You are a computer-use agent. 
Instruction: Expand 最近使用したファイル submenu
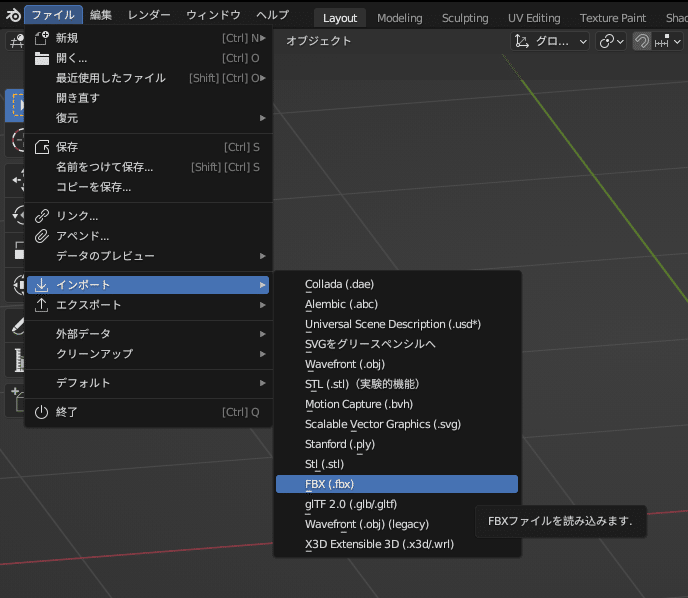(x=149, y=78)
